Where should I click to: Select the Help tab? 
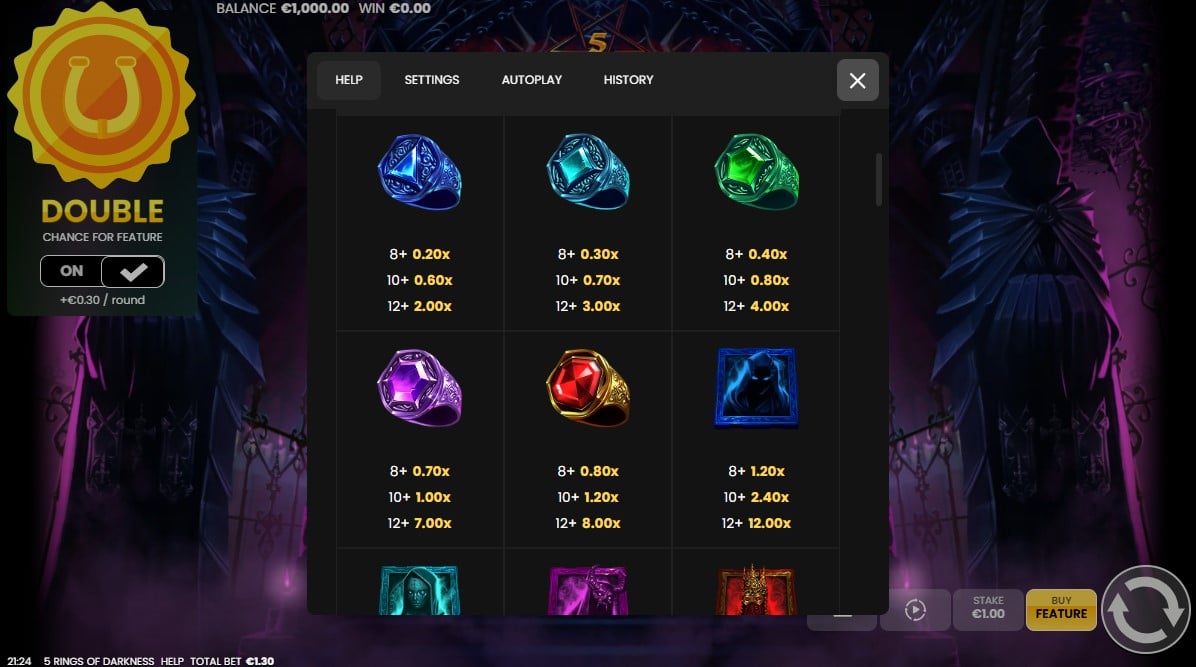[349, 80]
